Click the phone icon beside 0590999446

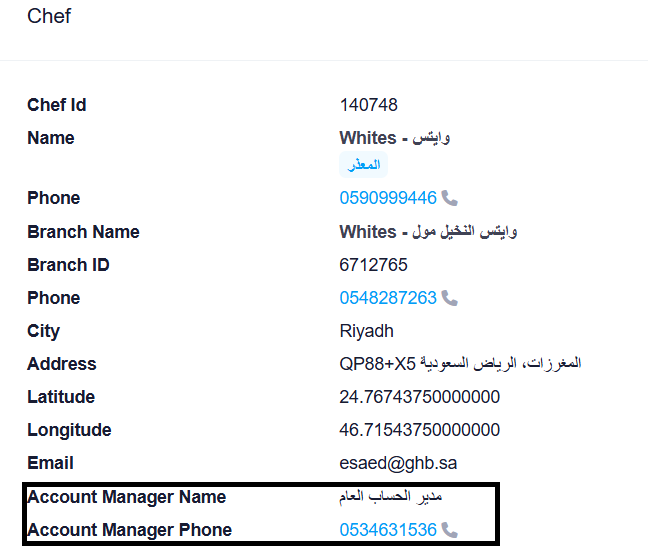(449, 198)
